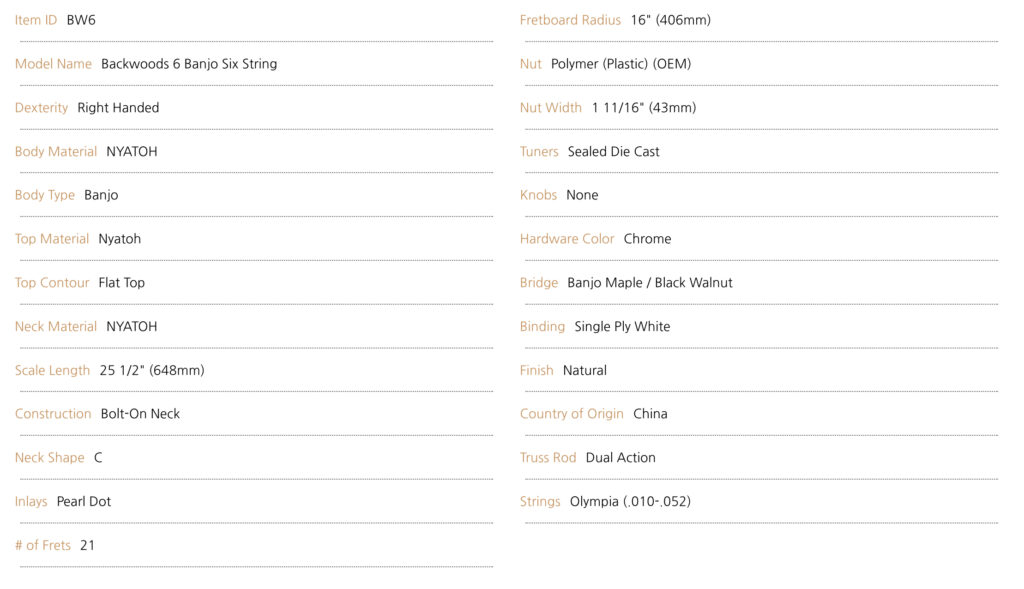Image resolution: width=1024 pixels, height=589 pixels.
Task: Select the BW6 item ID value
Action: click(81, 20)
